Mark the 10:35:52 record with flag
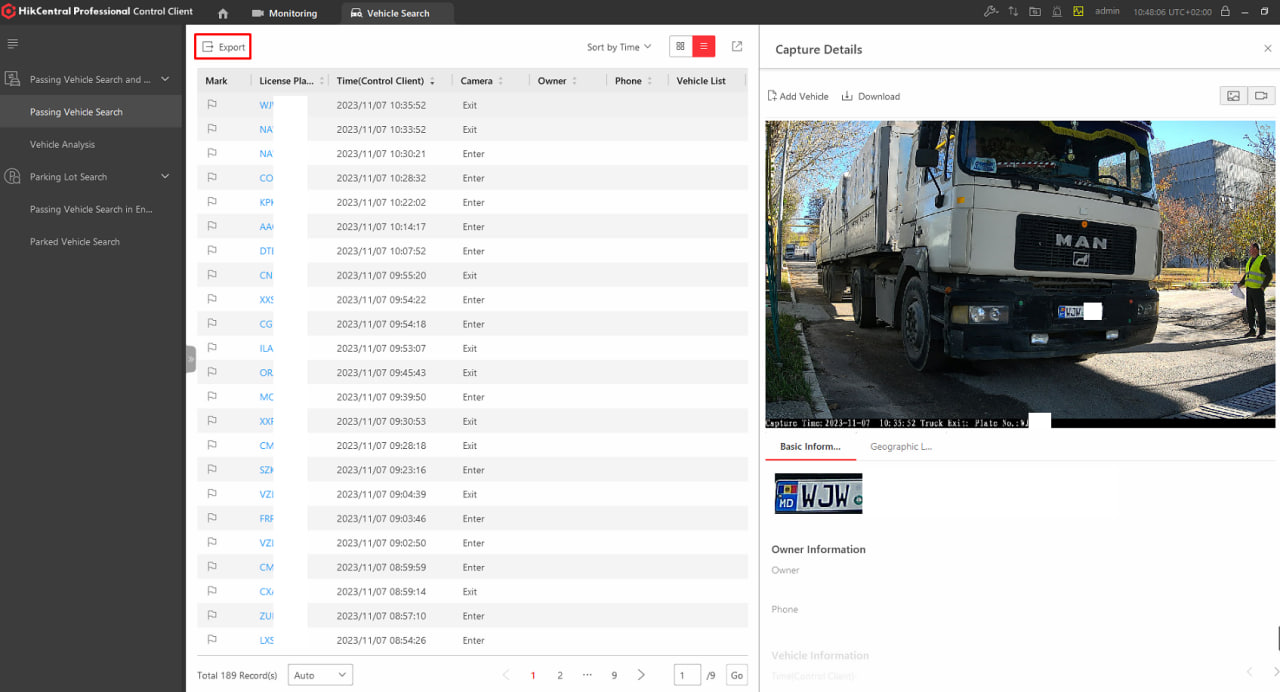This screenshot has width=1280, height=692. click(x=212, y=105)
